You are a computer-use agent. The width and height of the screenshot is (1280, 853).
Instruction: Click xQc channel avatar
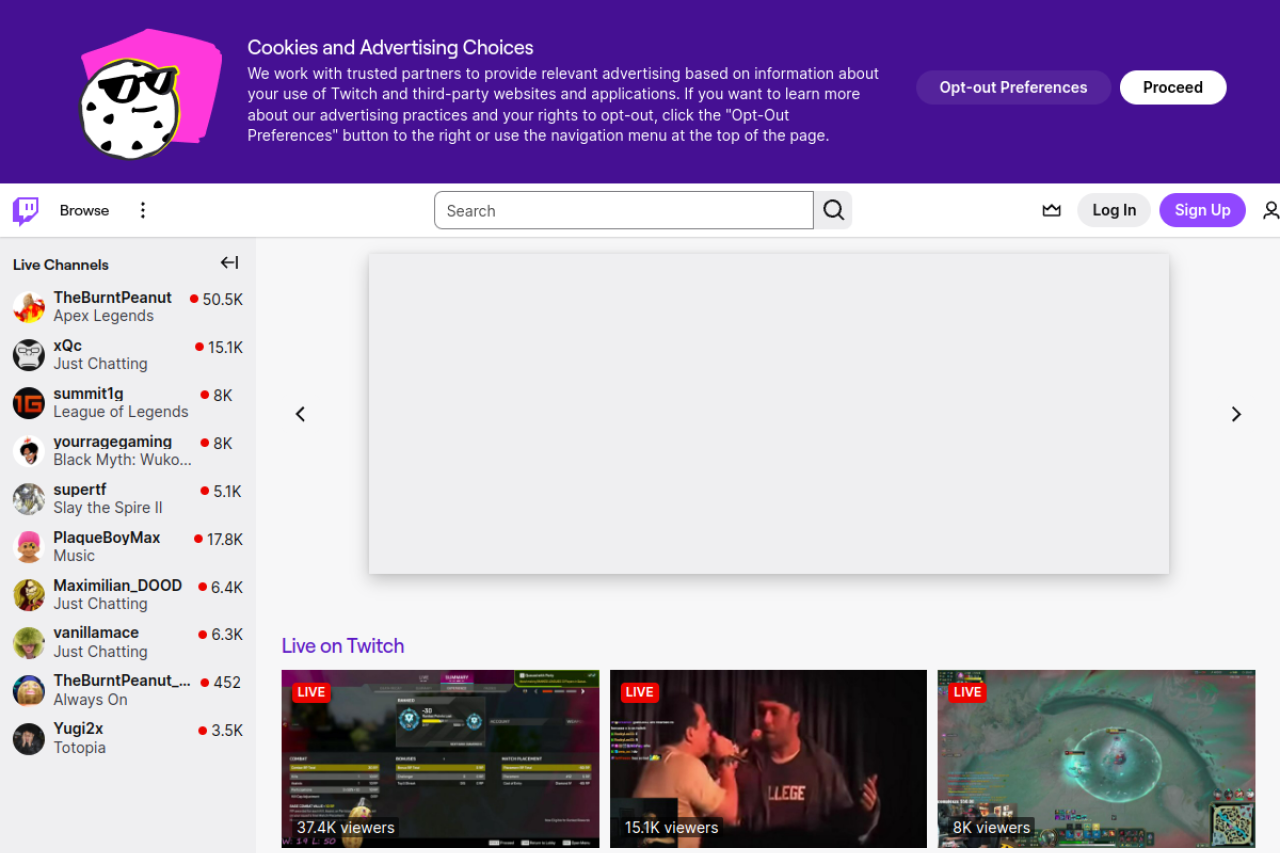pyautogui.click(x=29, y=355)
